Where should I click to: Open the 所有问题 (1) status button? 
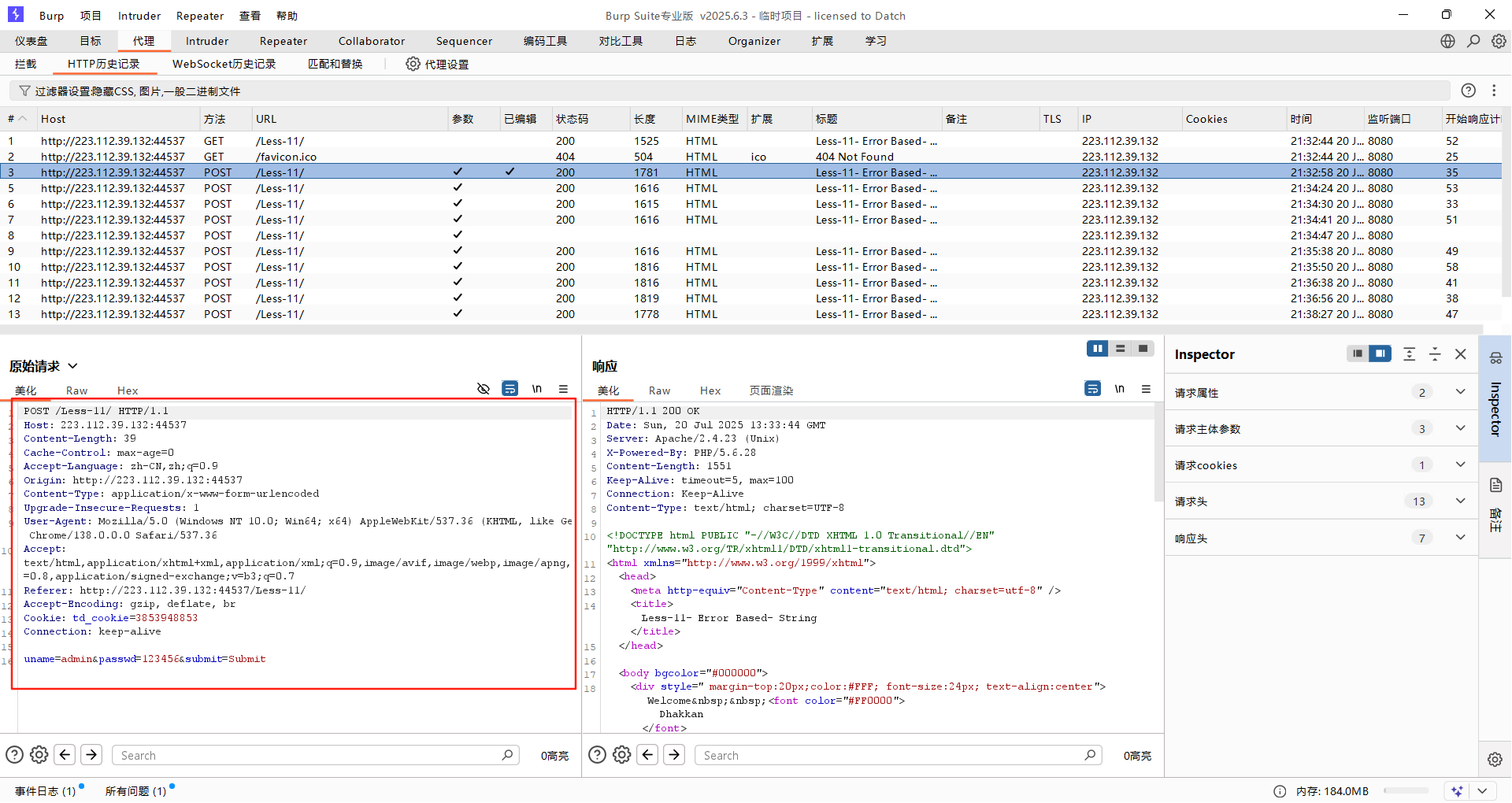click(x=135, y=791)
